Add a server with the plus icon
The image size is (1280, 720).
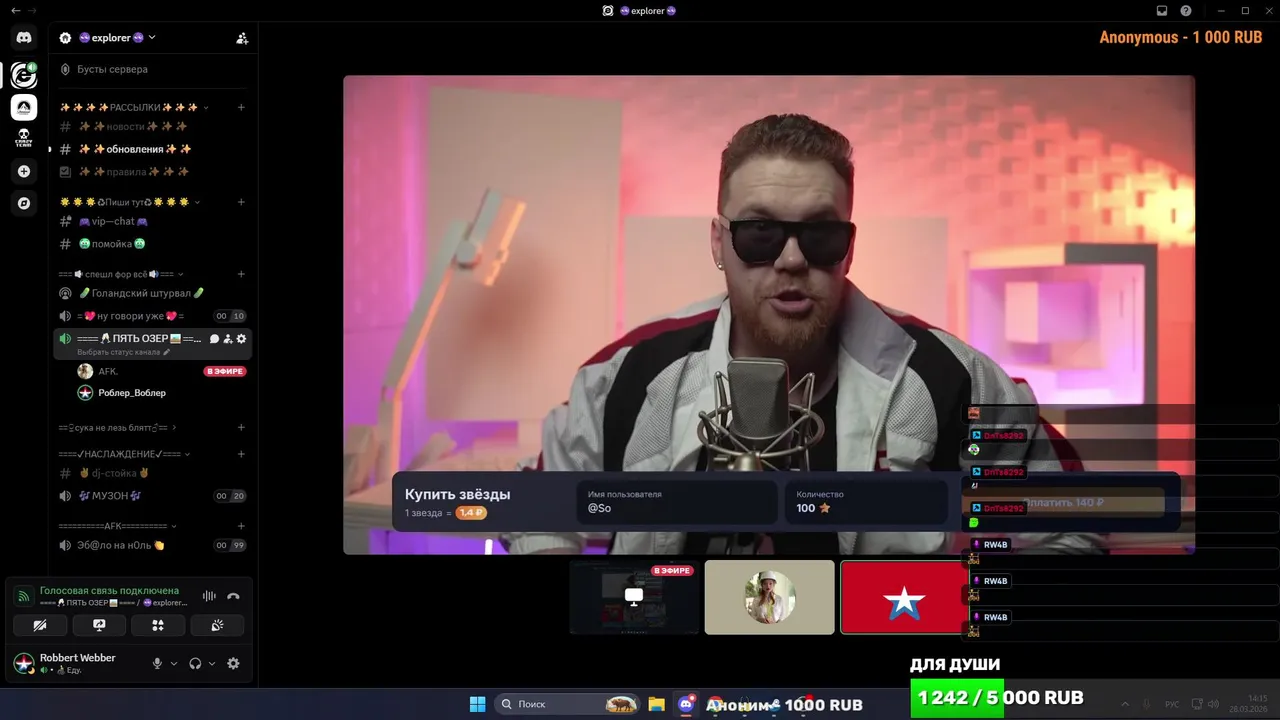(x=24, y=171)
